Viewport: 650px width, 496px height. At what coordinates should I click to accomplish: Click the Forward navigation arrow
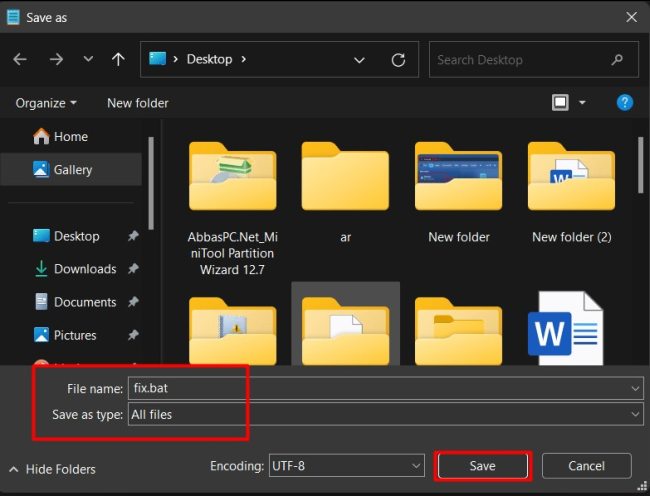click(x=56, y=60)
